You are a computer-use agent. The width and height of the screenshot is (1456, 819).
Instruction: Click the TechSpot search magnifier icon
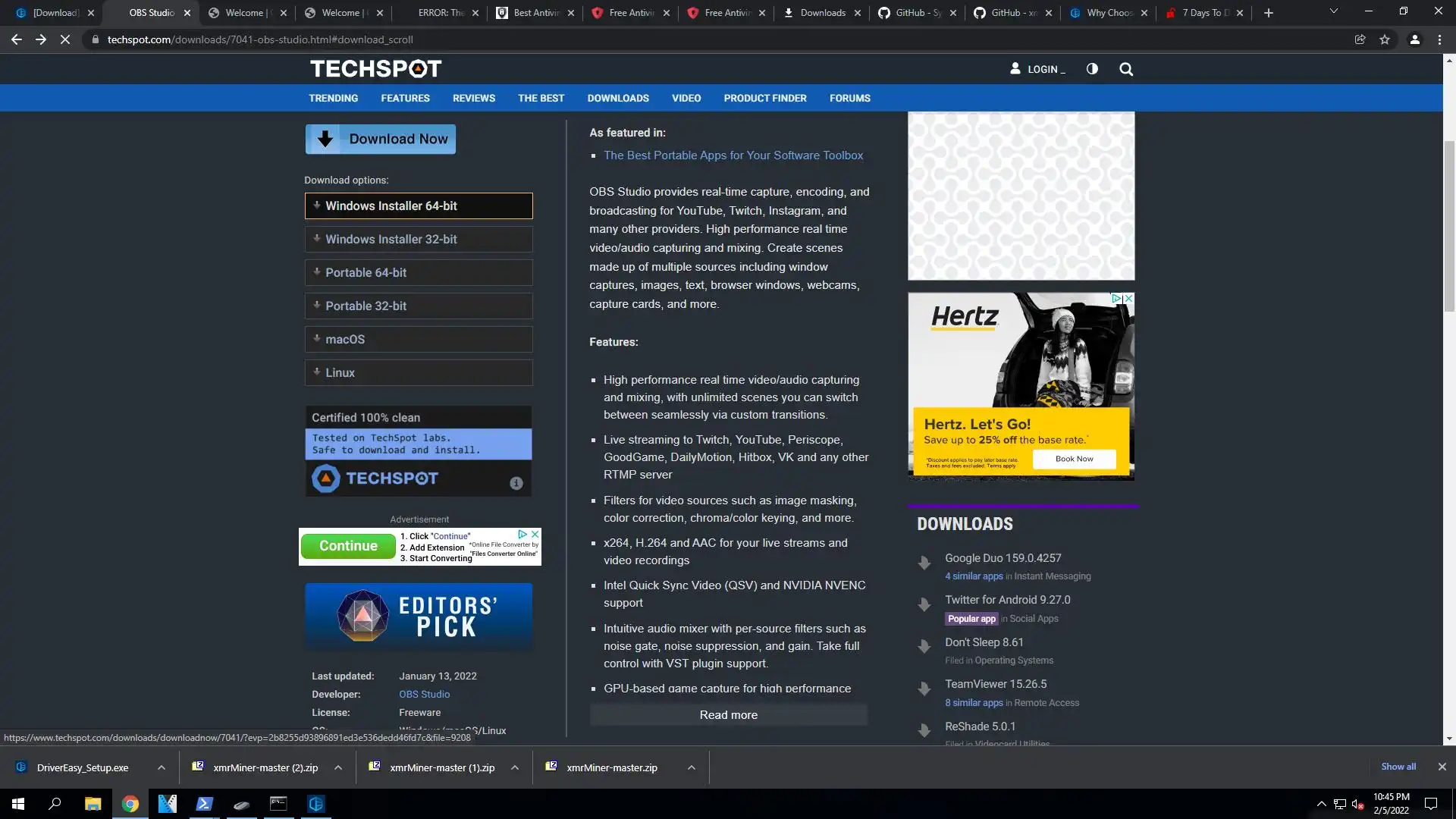coord(1126,69)
